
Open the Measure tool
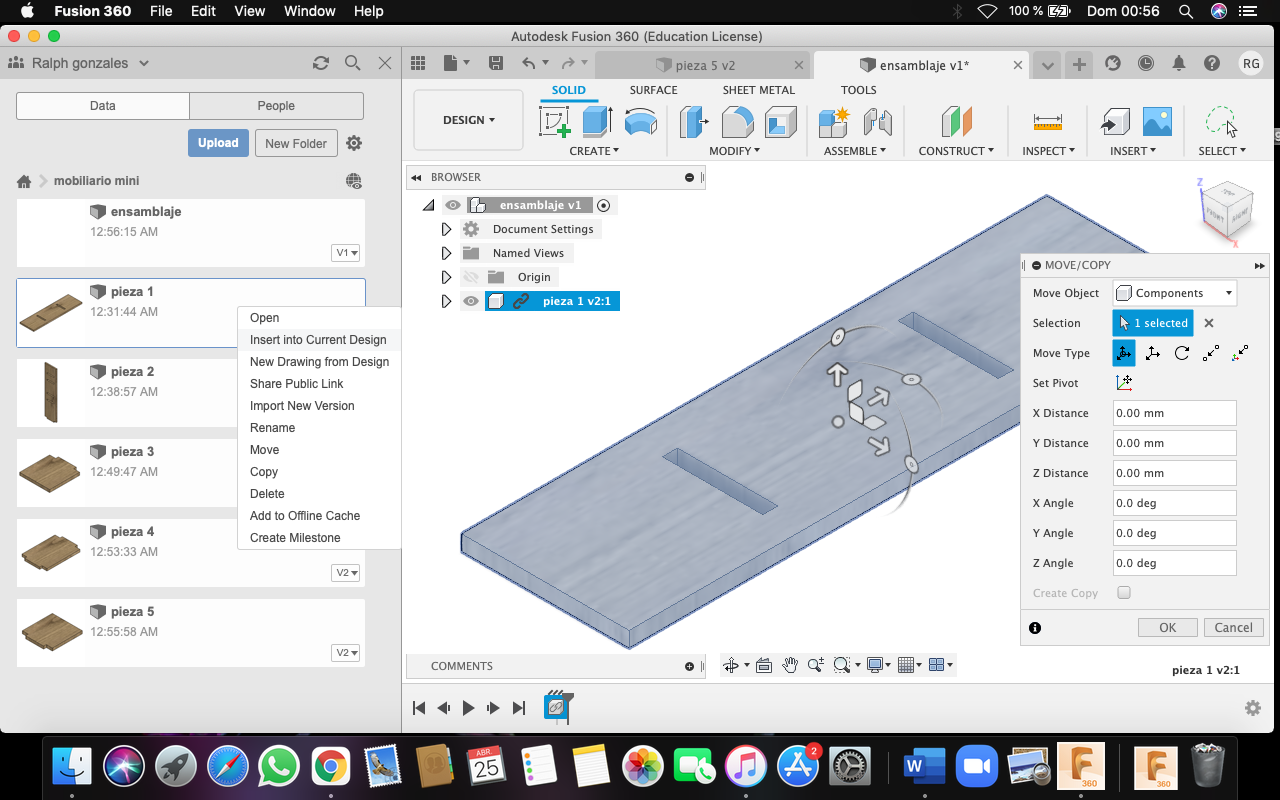pyautogui.click(x=1048, y=122)
